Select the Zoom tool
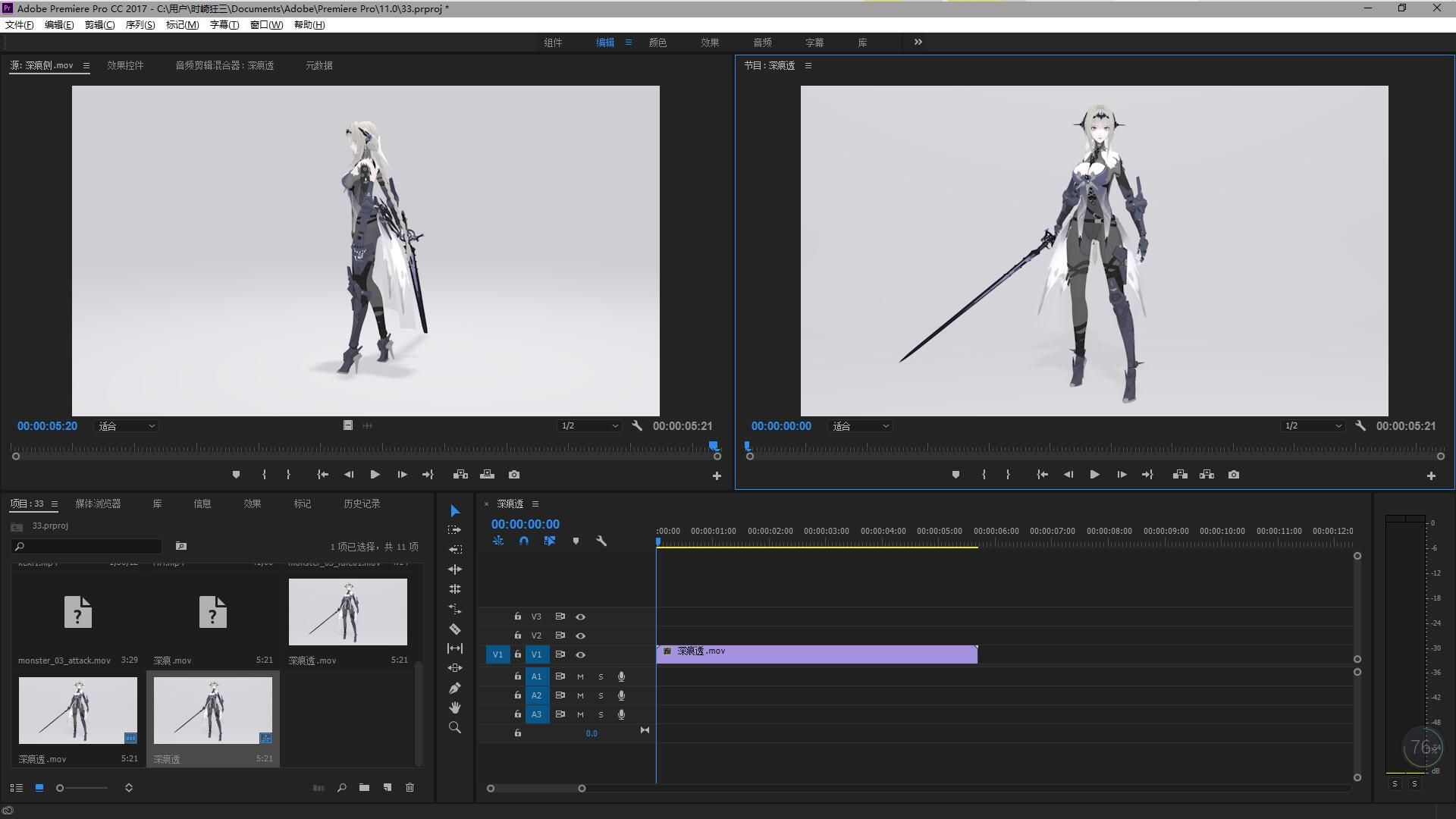 coord(455,727)
